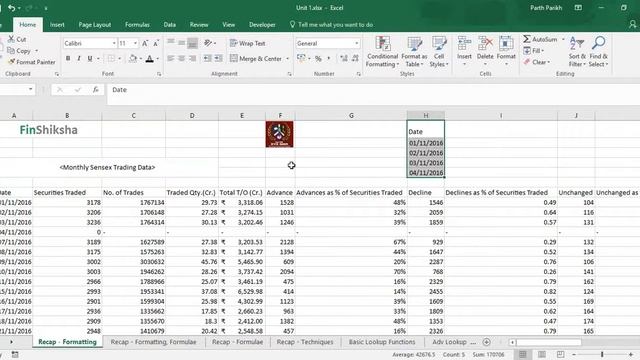Click the Format cells icon in Cells group
The image size is (640, 360).
[x=506, y=43]
